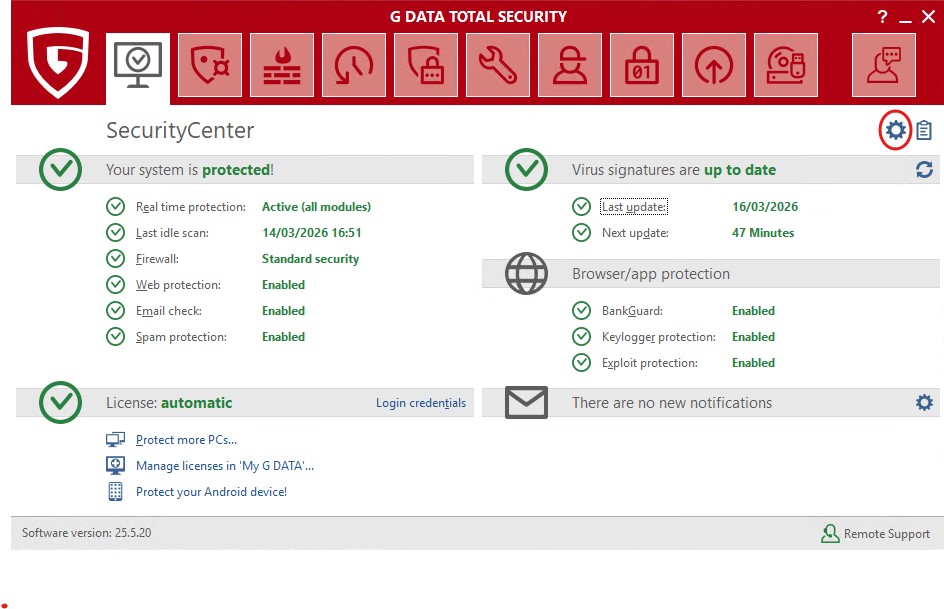The image size is (944, 609).
Task: Click the checkmark beside Spam protection
Action: click(x=115, y=336)
